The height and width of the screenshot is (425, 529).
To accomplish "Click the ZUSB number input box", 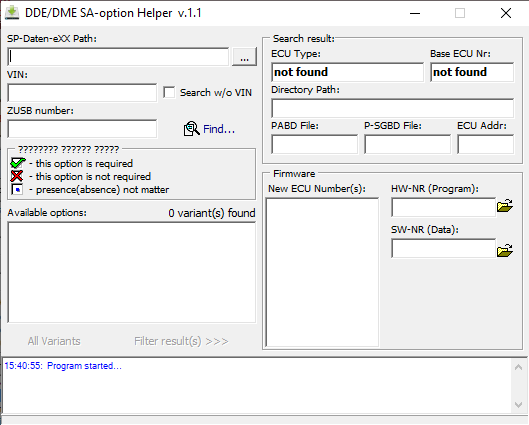I will tap(82, 129).
